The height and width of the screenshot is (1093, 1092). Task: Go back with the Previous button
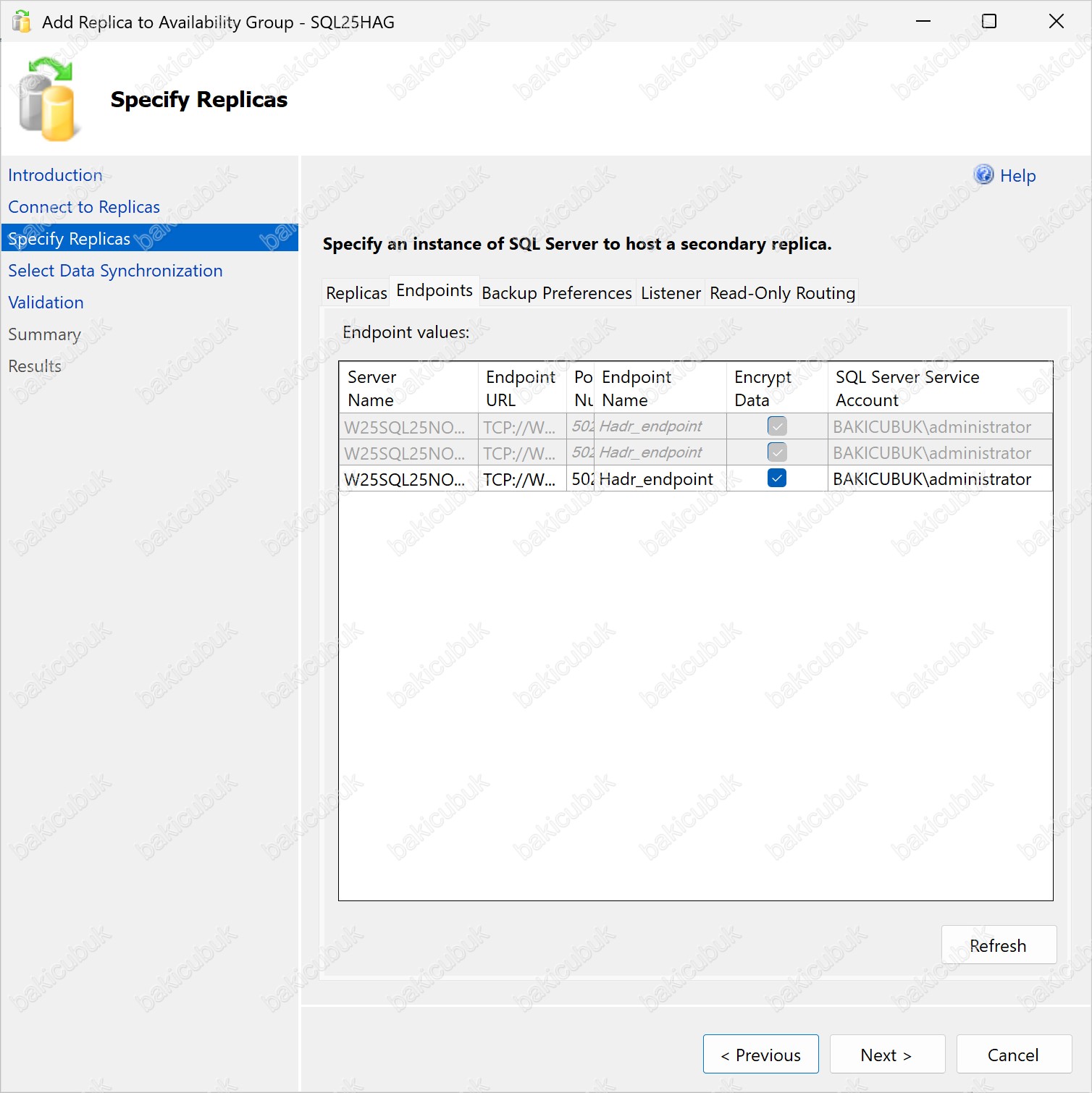(760, 1055)
